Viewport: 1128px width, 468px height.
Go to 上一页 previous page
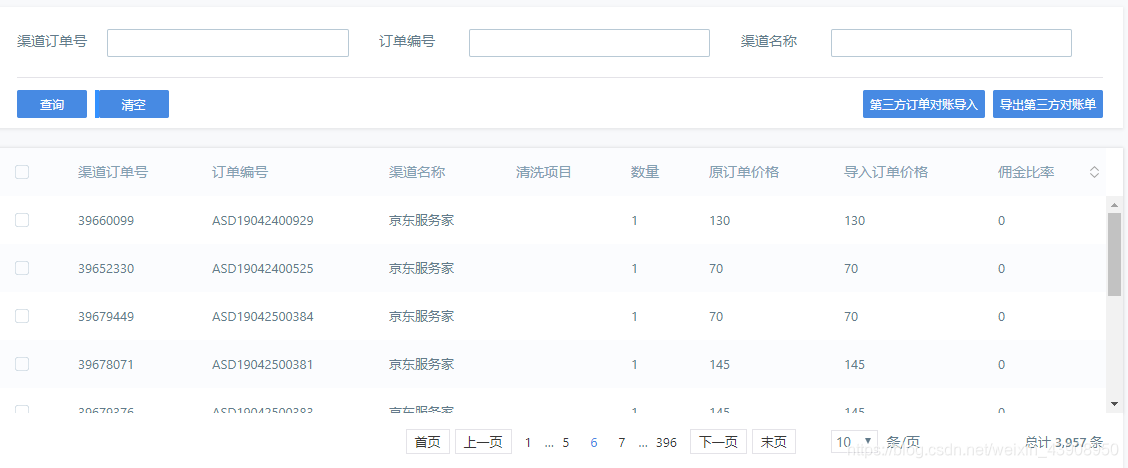click(483, 442)
